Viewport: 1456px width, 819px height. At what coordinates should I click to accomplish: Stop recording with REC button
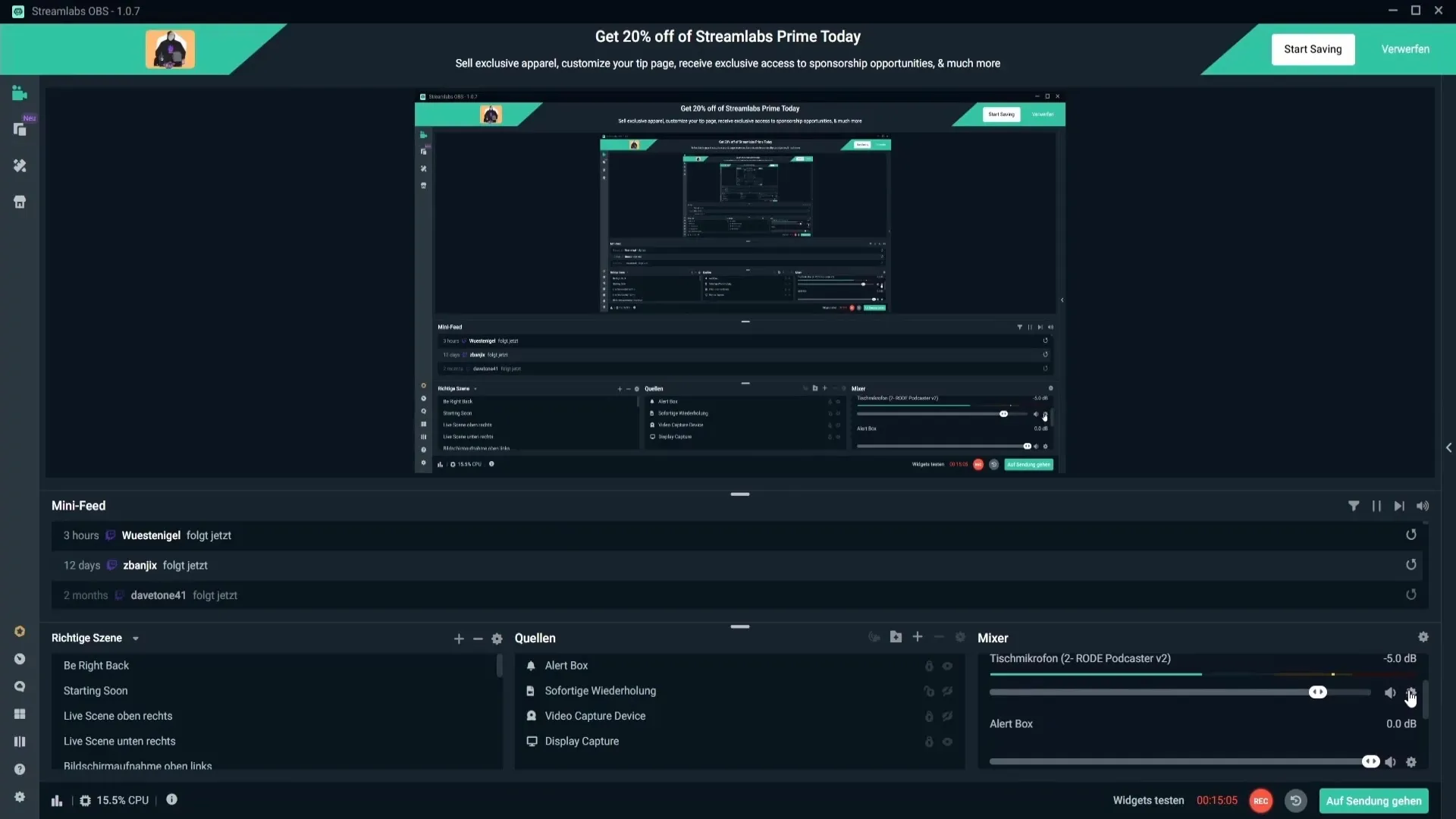pyautogui.click(x=1260, y=801)
